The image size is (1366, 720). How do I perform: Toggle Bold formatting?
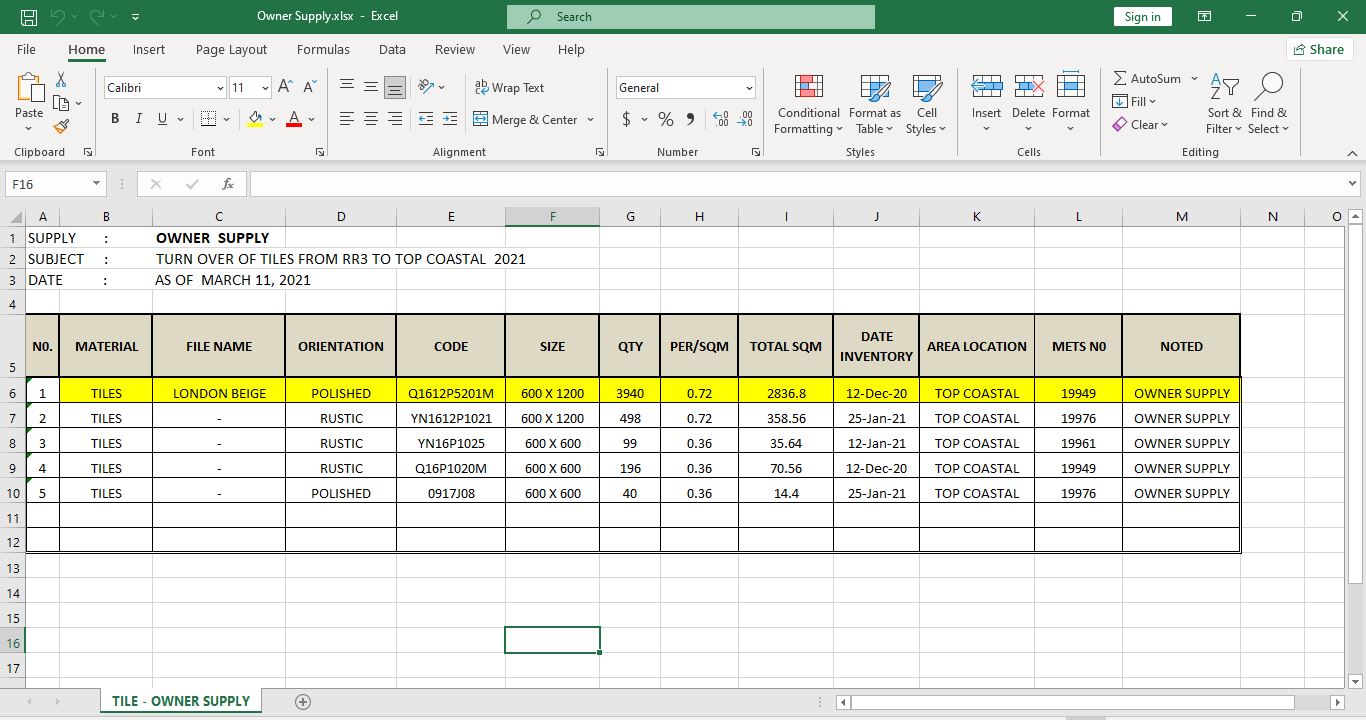(114, 119)
